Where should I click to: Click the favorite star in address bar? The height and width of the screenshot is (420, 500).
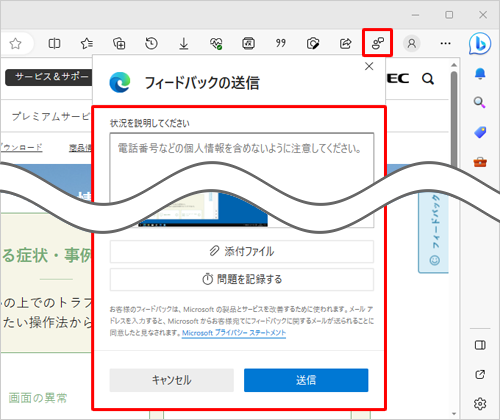15,44
